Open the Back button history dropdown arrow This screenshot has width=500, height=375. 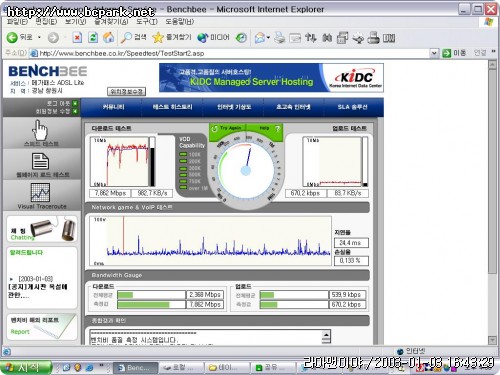coord(39,37)
